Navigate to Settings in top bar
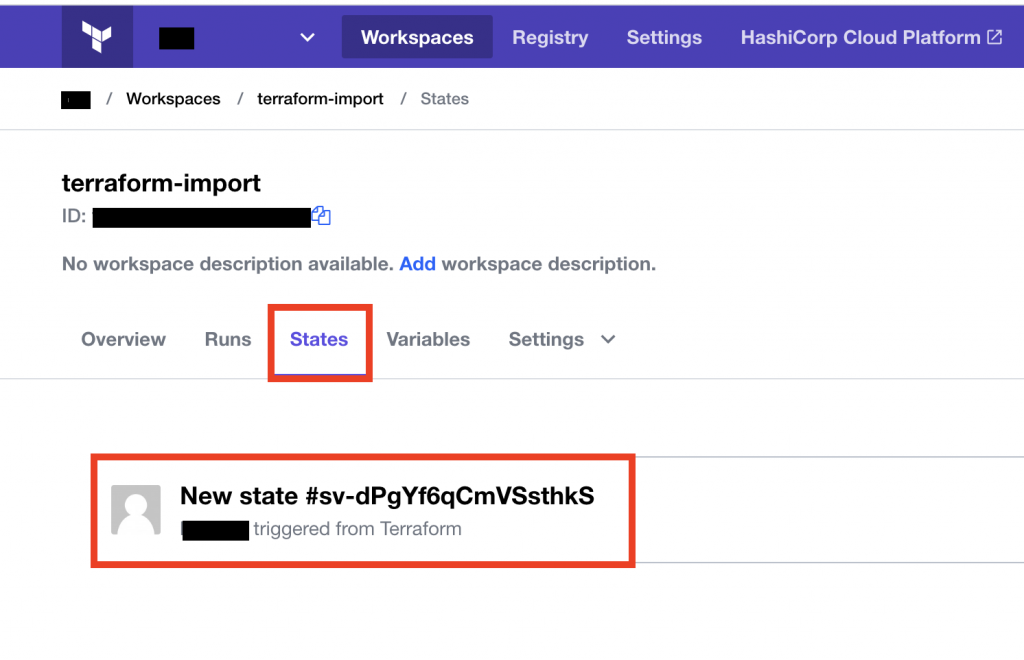Screen dimensions: 1024x660 click(x=663, y=37)
